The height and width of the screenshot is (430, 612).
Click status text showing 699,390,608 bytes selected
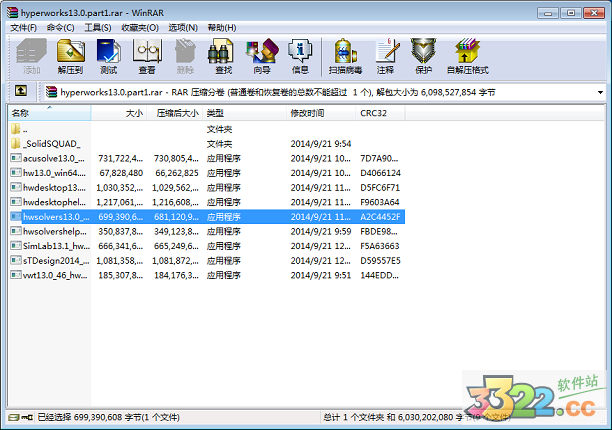pyautogui.click(x=109, y=418)
